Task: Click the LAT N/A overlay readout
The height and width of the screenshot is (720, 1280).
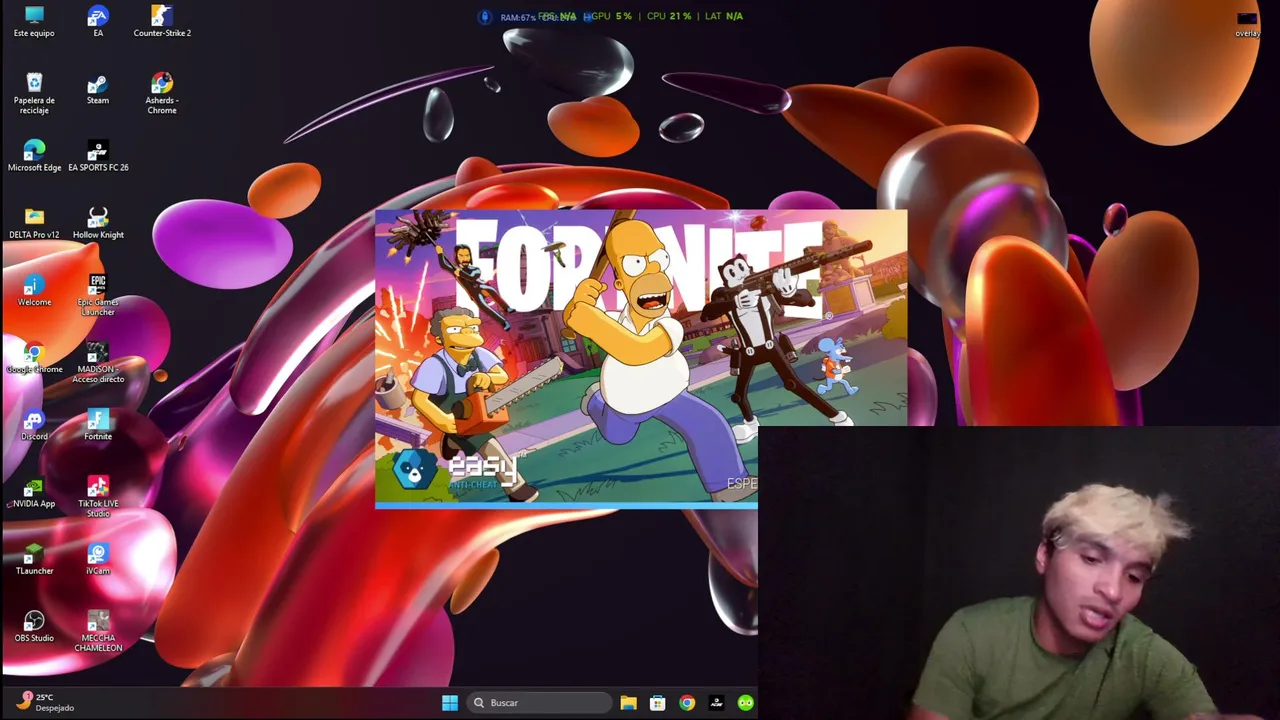Action: click(x=723, y=16)
